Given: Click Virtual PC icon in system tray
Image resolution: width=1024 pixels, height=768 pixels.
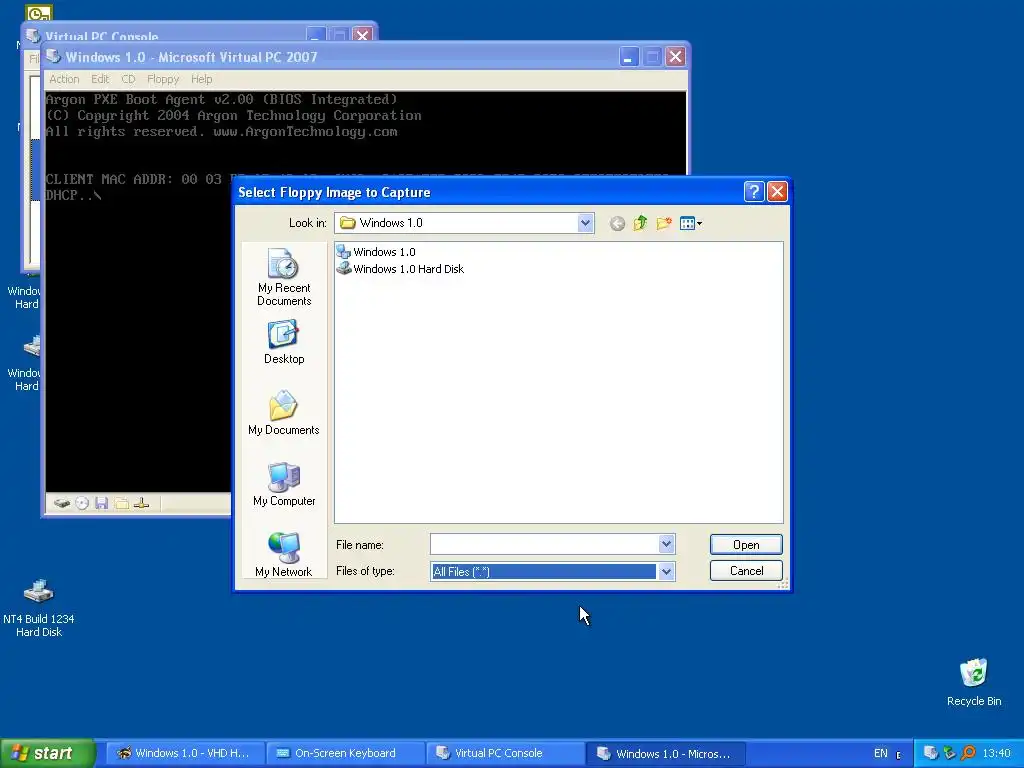Looking at the screenshot, I should [x=931, y=753].
